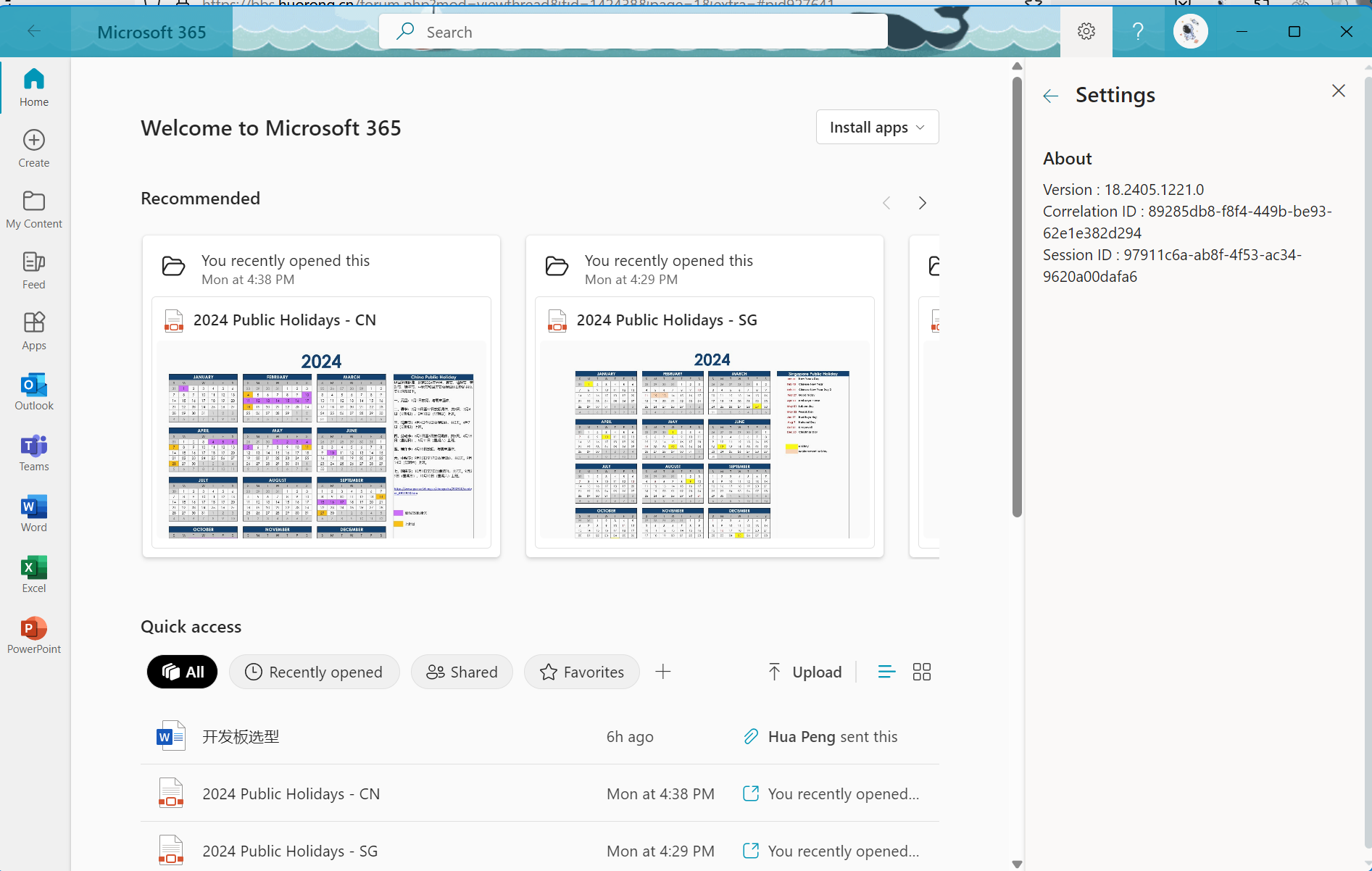1372x871 pixels.
Task: Open Apps in the sidebar
Action: tap(34, 331)
